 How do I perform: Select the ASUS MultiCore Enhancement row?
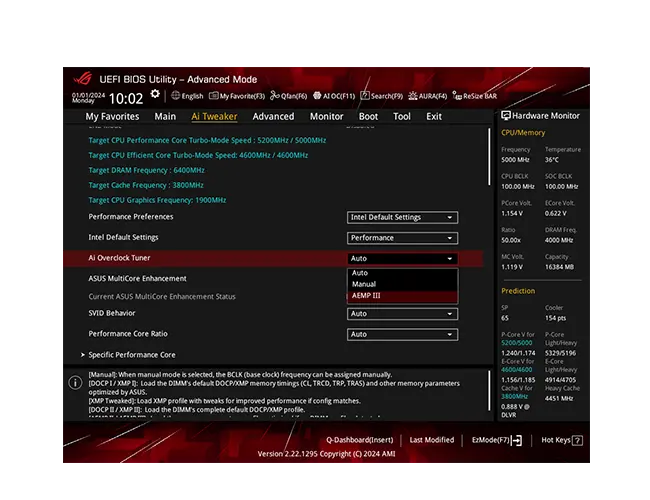tap(137, 279)
